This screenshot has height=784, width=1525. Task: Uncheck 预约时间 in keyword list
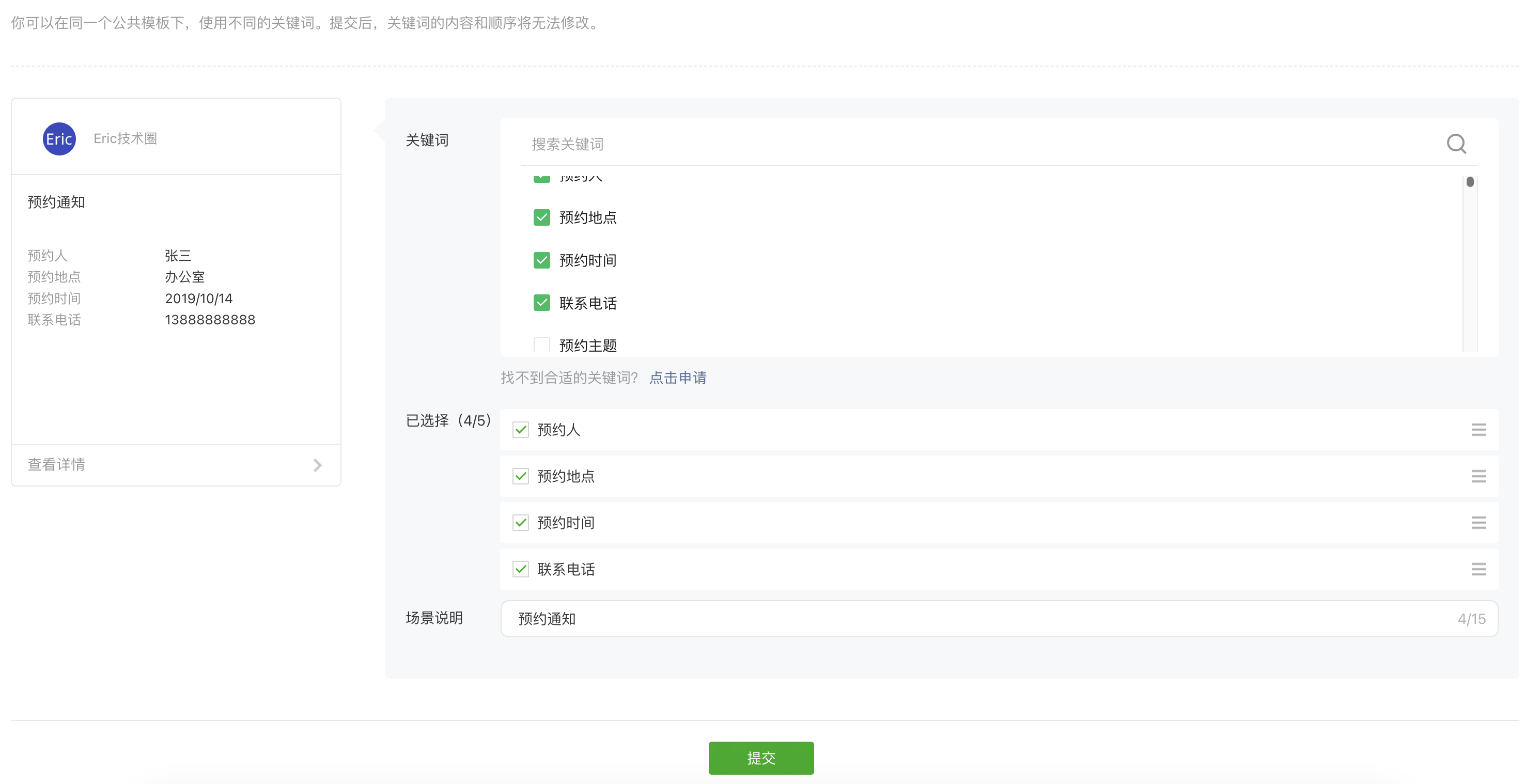pyautogui.click(x=541, y=260)
